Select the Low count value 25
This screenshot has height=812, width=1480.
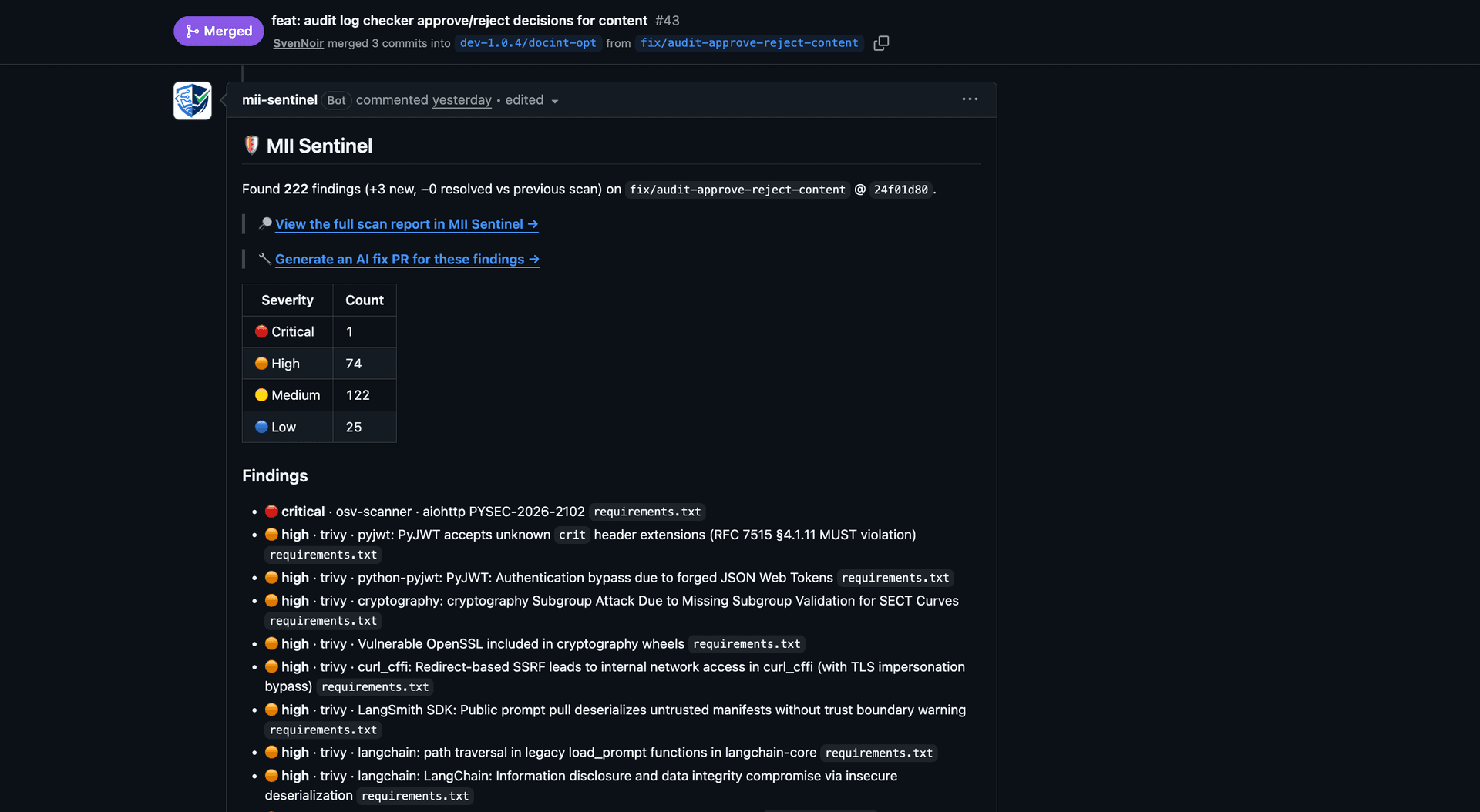[354, 427]
